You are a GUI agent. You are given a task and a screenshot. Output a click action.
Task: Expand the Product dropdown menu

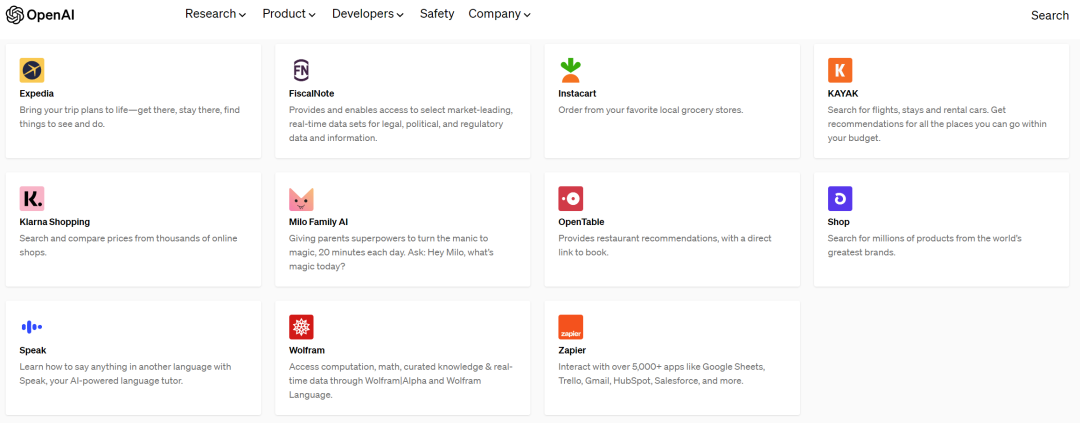289,14
